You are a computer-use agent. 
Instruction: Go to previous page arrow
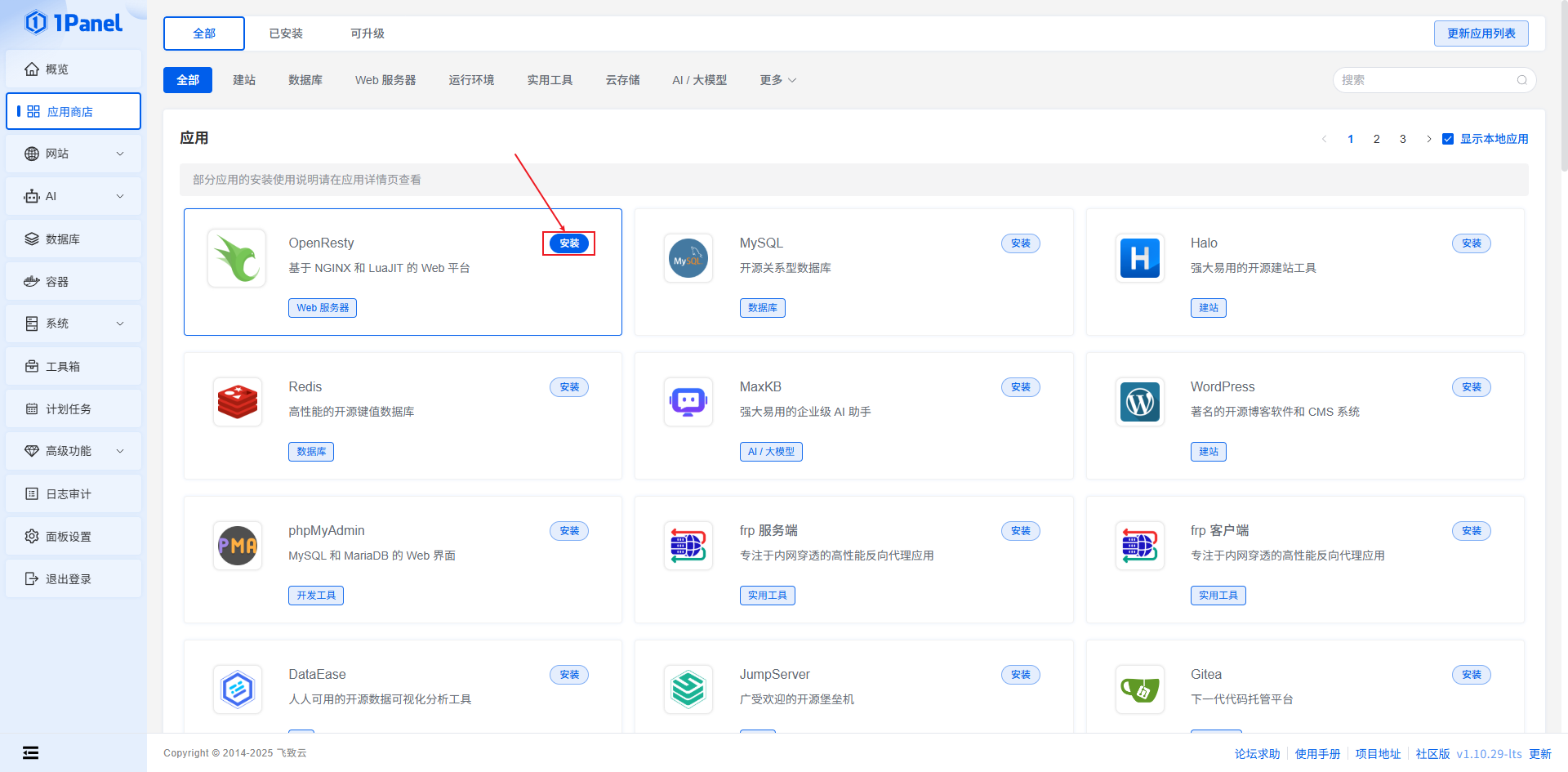[1324, 139]
